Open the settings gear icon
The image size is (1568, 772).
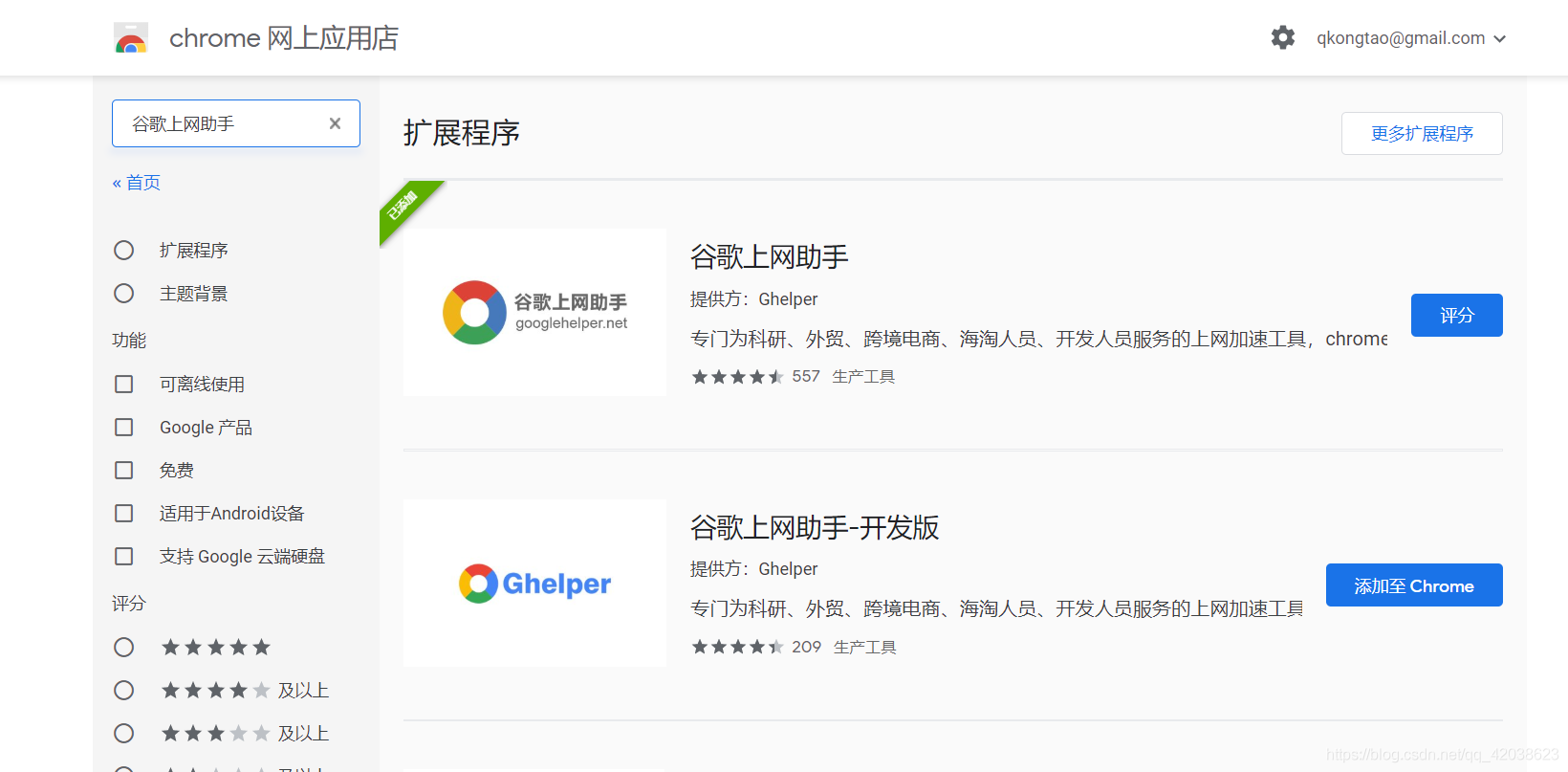1283,37
